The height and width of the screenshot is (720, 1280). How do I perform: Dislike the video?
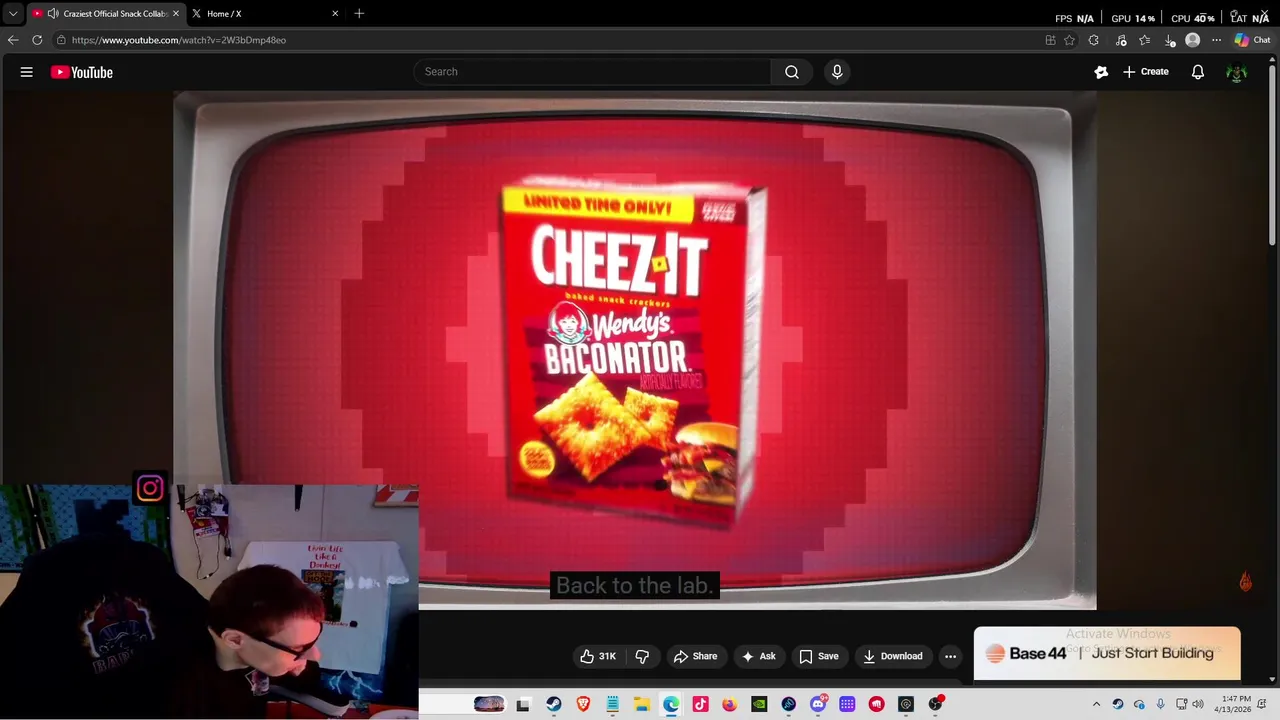tap(642, 656)
